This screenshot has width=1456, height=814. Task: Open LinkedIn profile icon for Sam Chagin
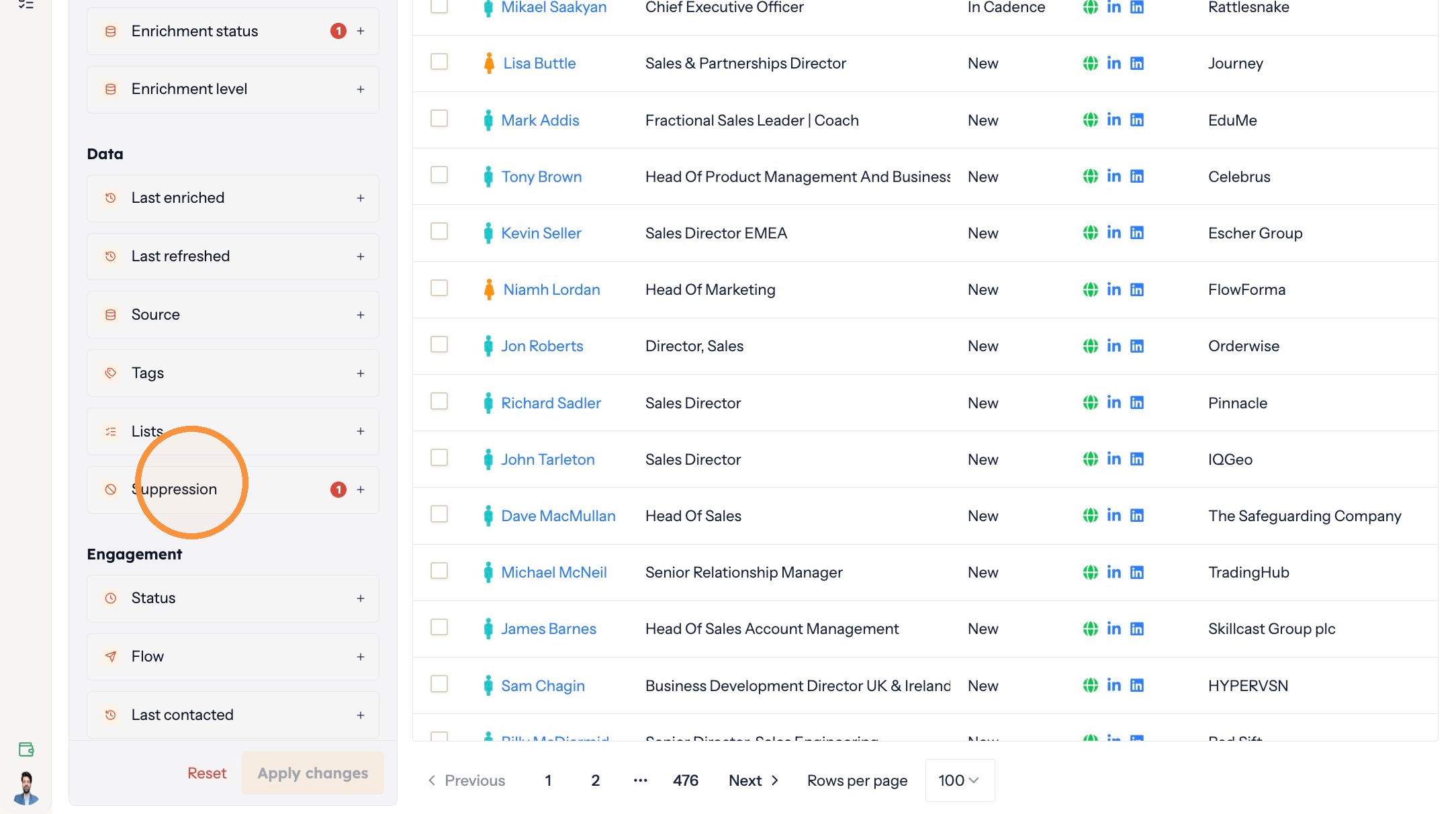click(1113, 686)
